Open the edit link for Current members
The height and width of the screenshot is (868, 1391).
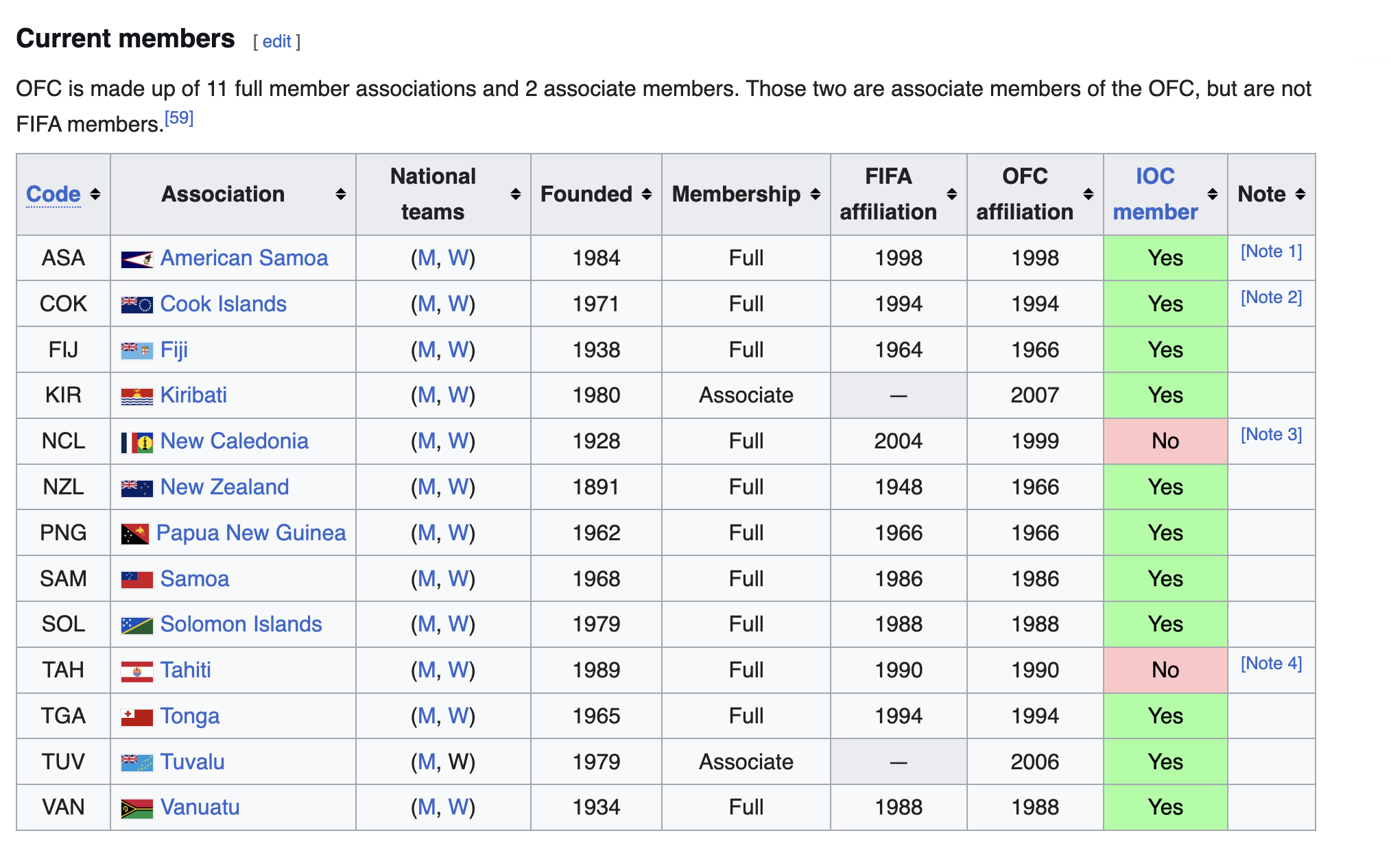tap(277, 42)
